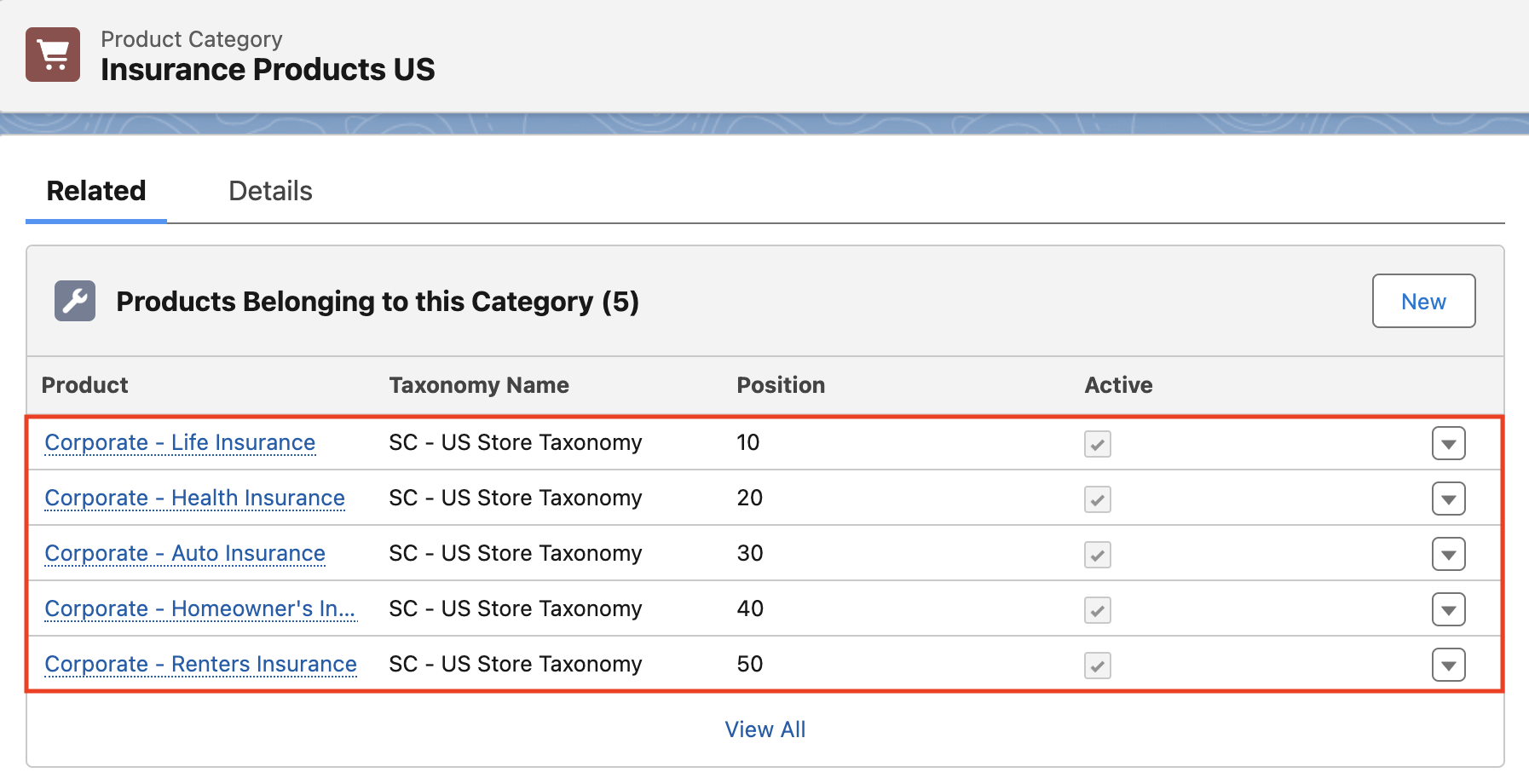Open the View All link
1529x784 pixels.
coord(765,729)
